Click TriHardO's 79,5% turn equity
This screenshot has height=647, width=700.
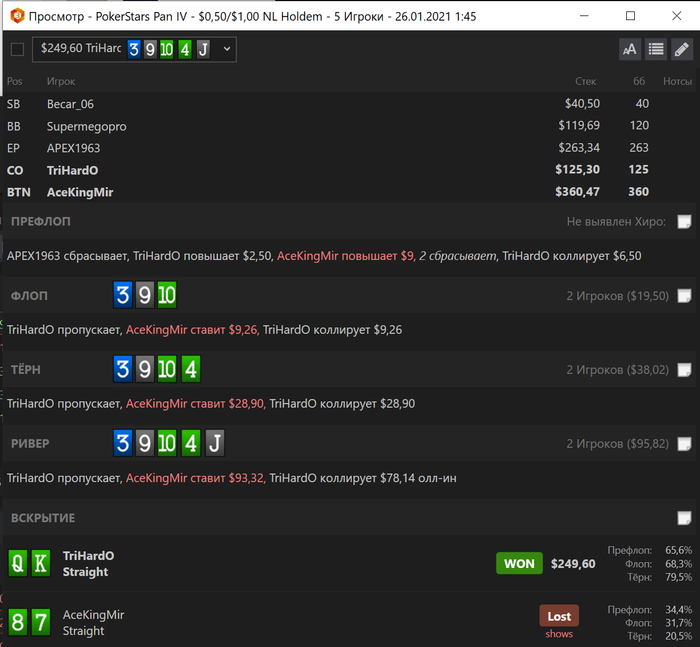tap(678, 577)
